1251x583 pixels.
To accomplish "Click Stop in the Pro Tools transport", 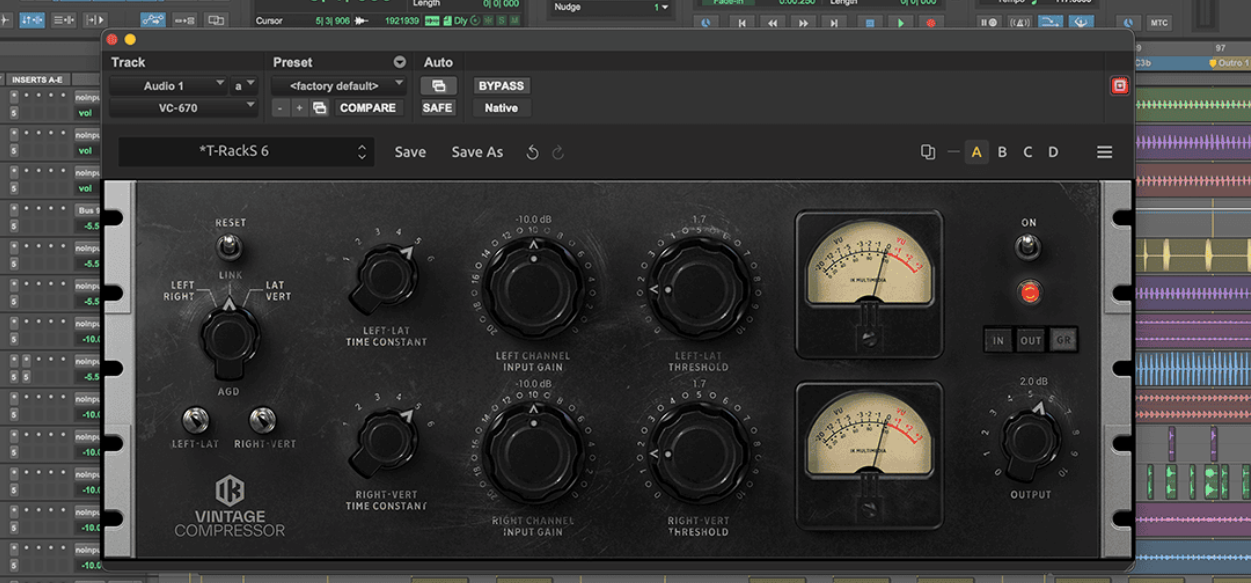I will [868, 23].
